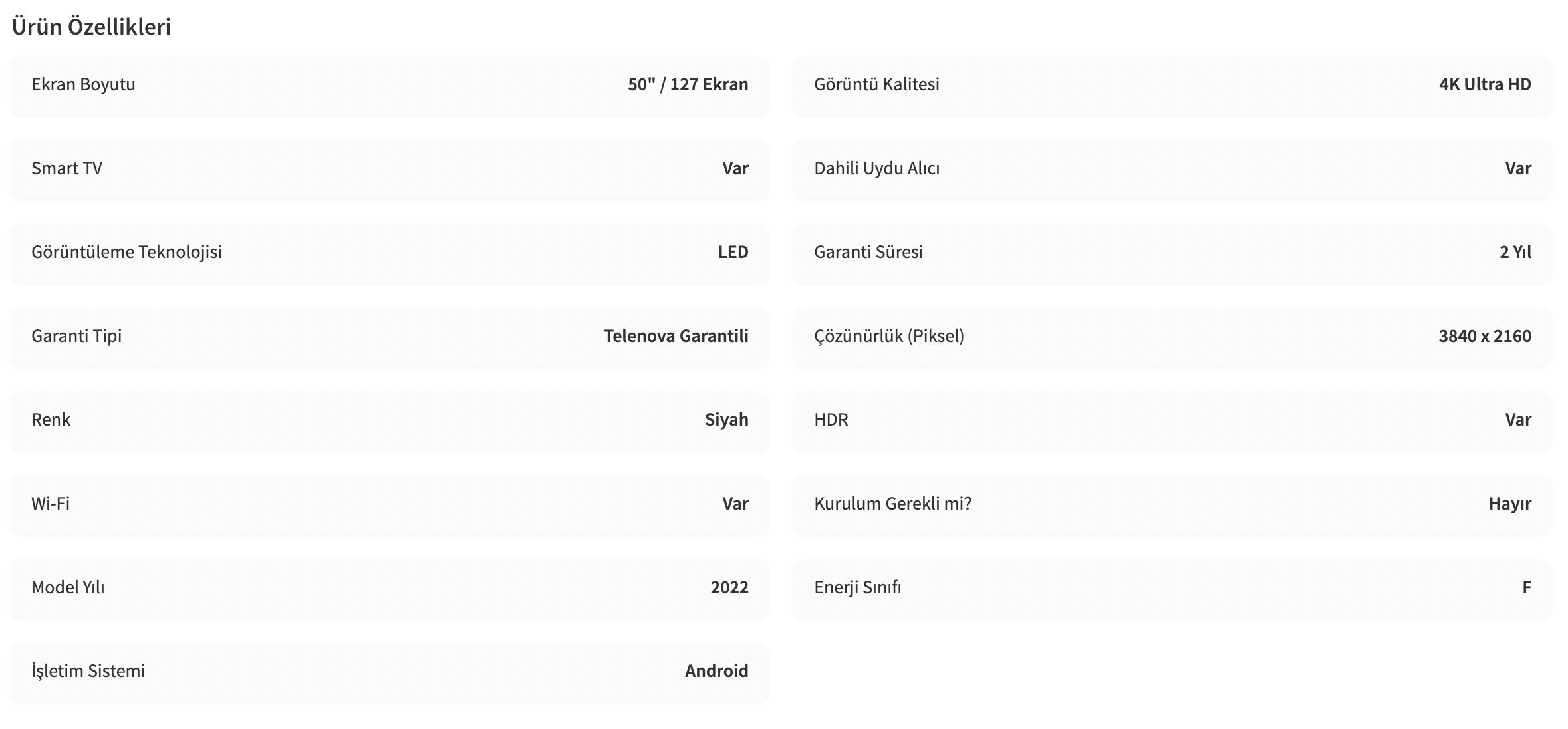This screenshot has height=729, width=1568.
Task: Click the Garanti Süresi label
Action: tap(868, 252)
